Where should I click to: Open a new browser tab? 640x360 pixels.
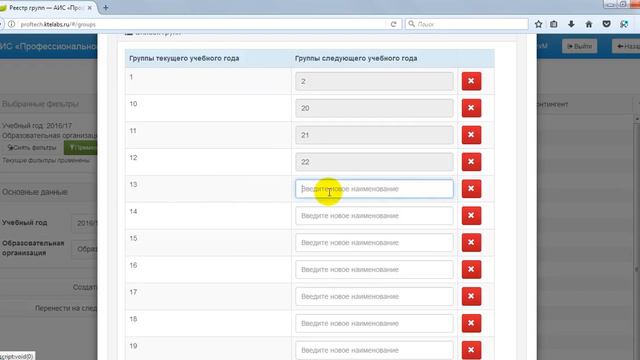point(106,7)
